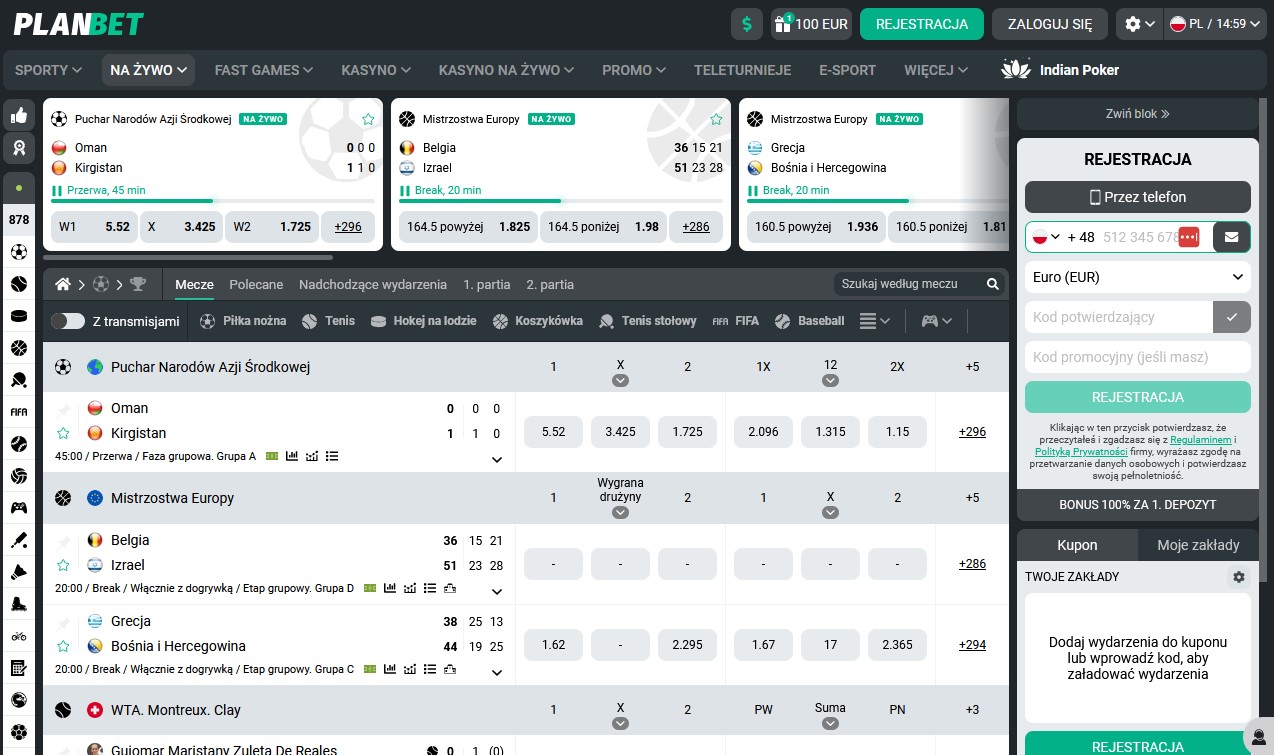The height and width of the screenshot is (755, 1274).
Task: Click the Oman match progress bar
Action: [212, 201]
